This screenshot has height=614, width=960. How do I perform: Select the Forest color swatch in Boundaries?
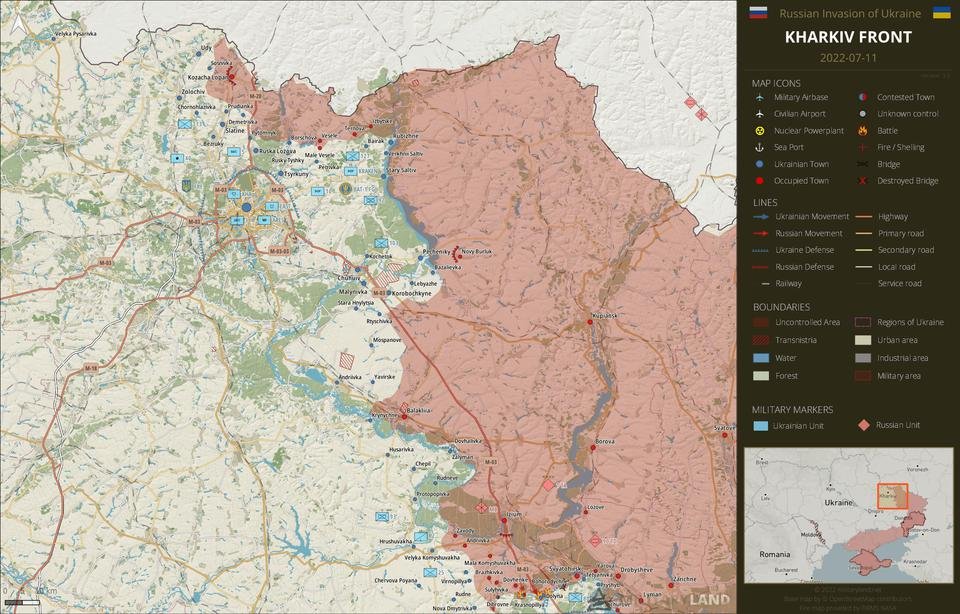(761, 376)
